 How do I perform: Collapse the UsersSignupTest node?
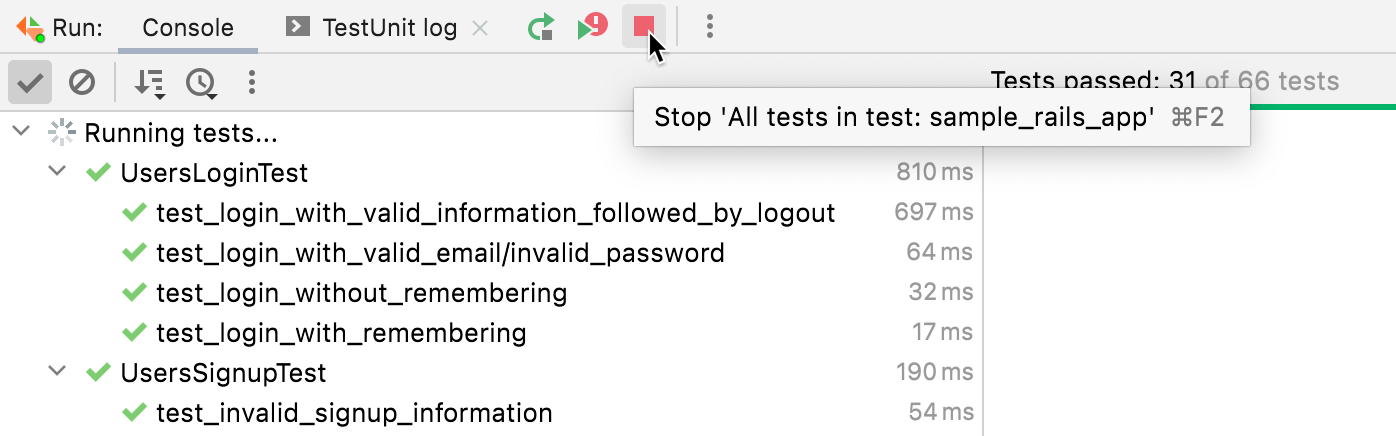(60, 373)
